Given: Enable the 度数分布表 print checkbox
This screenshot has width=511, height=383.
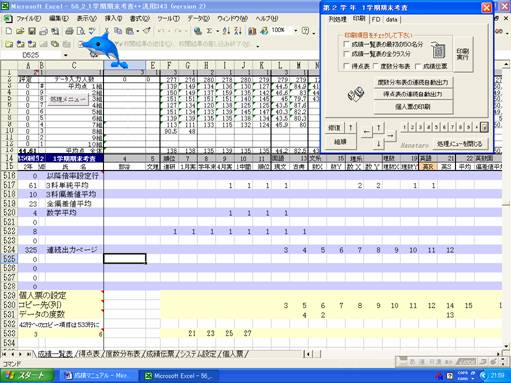Looking at the screenshot, I should click(x=376, y=66).
